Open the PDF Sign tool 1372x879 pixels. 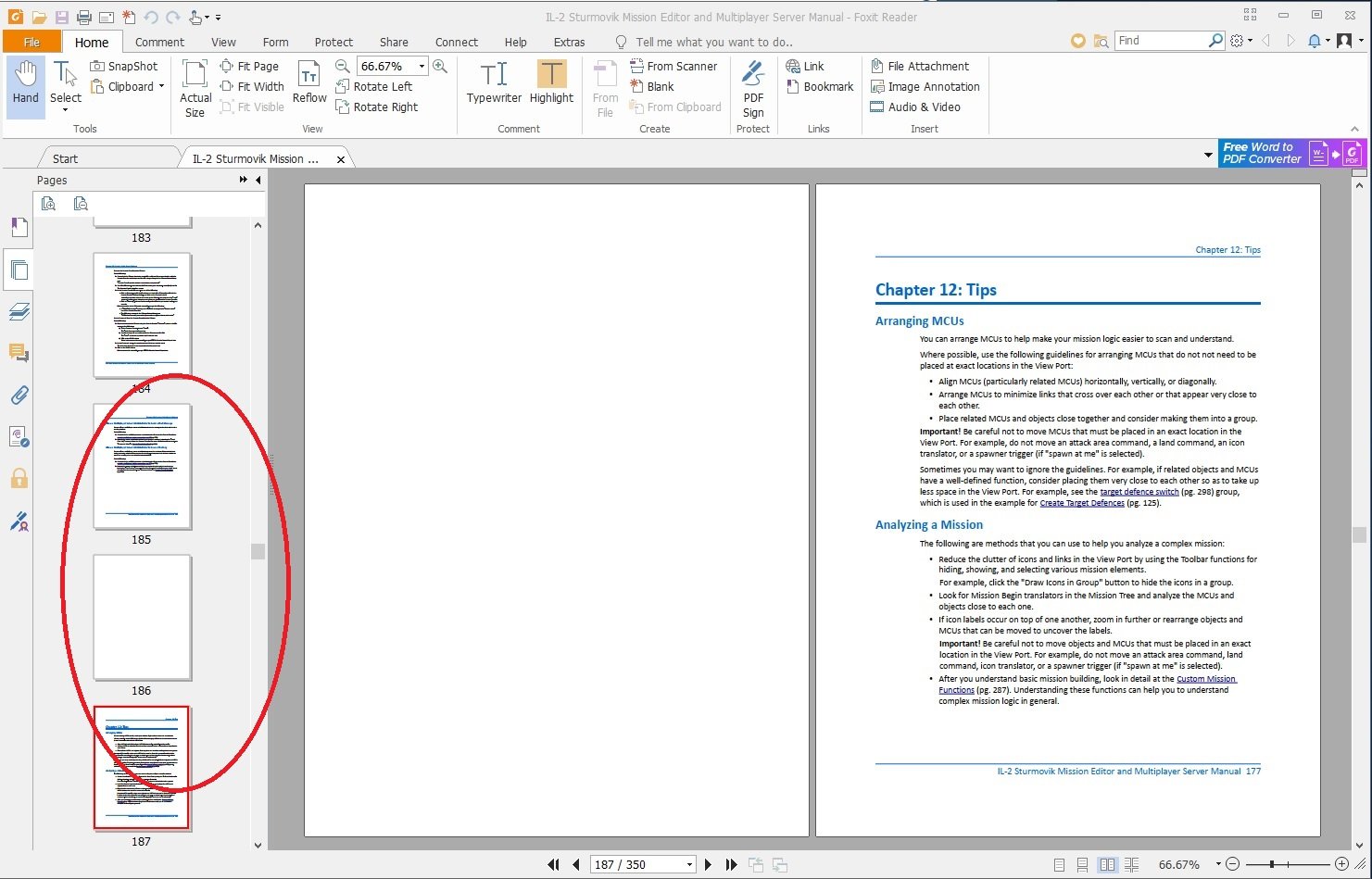pyautogui.click(x=753, y=88)
